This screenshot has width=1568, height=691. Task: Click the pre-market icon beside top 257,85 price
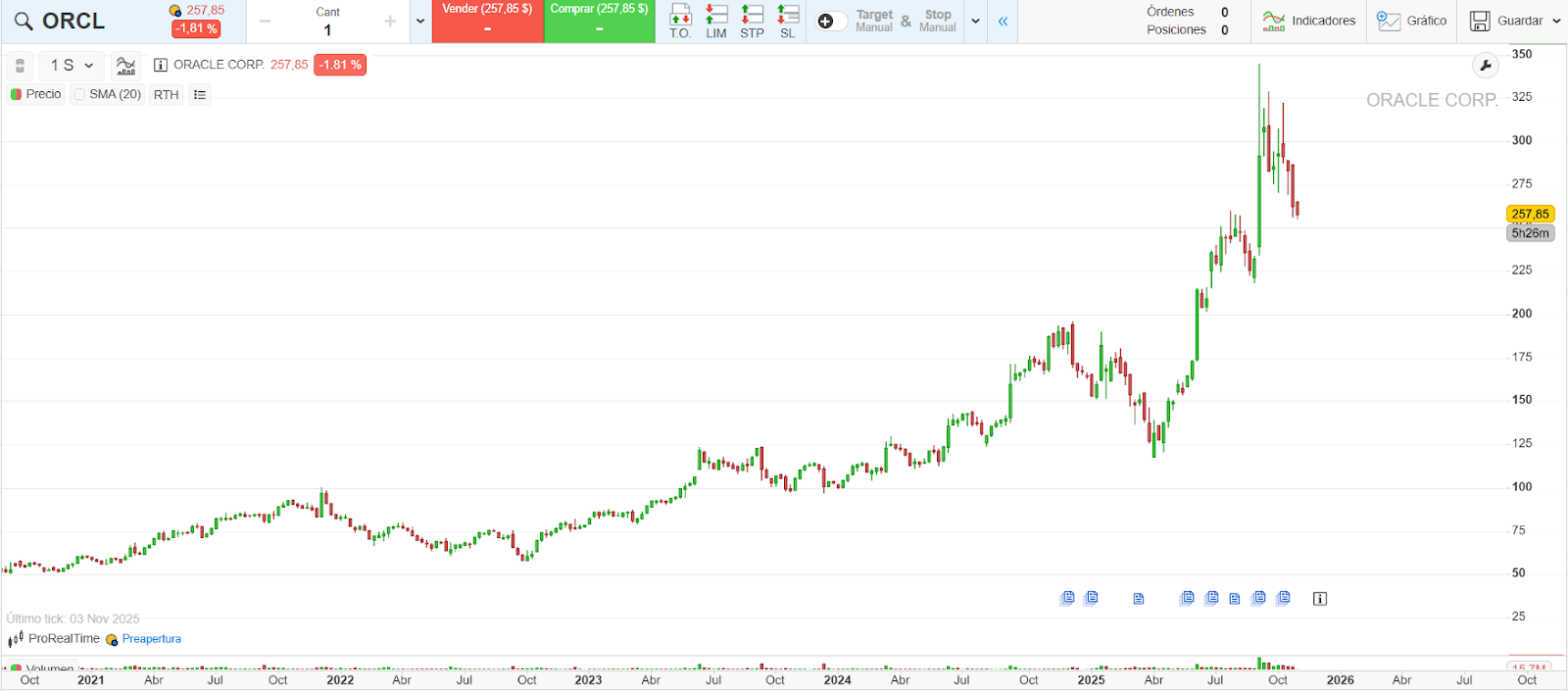[175, 11]
